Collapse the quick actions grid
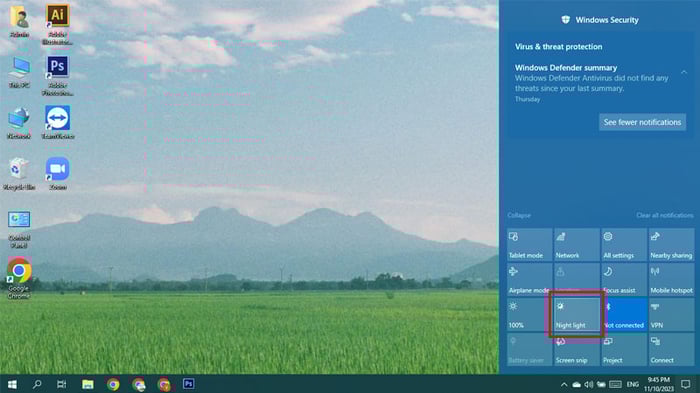Image resolution: width=700 pixels, height=393 pixels. (519, 215)
